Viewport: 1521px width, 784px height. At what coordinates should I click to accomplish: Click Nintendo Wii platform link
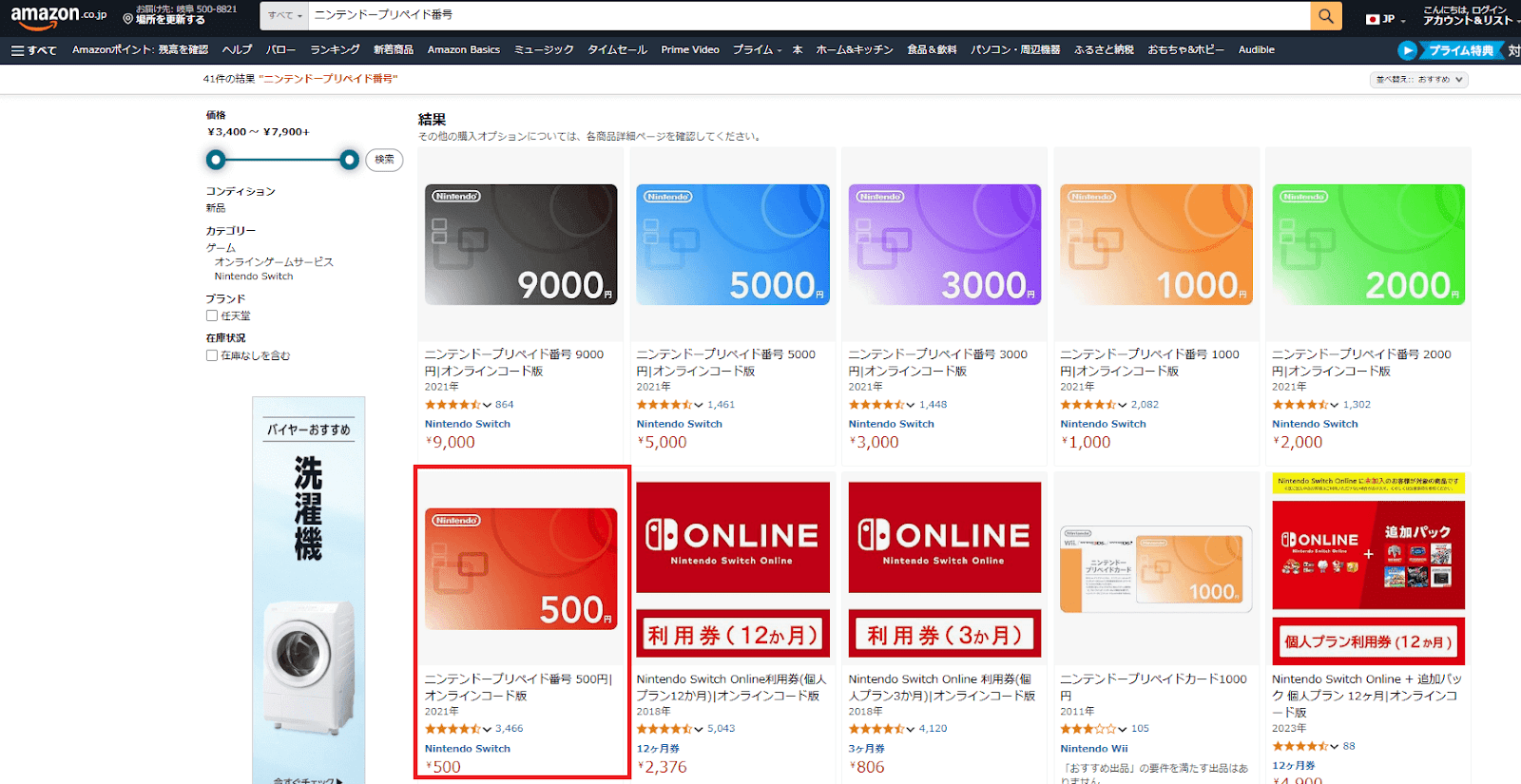click(x=1094, y=749)
